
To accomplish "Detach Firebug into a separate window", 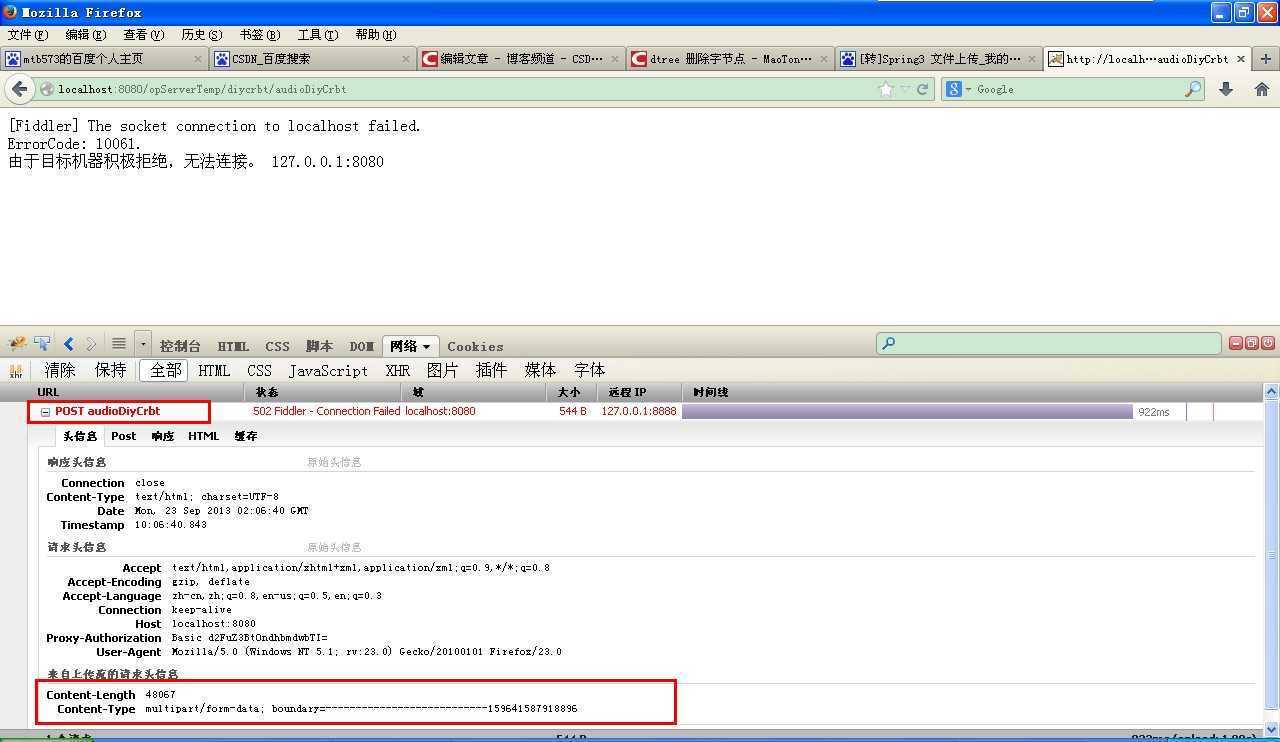I will (1252, 343).
